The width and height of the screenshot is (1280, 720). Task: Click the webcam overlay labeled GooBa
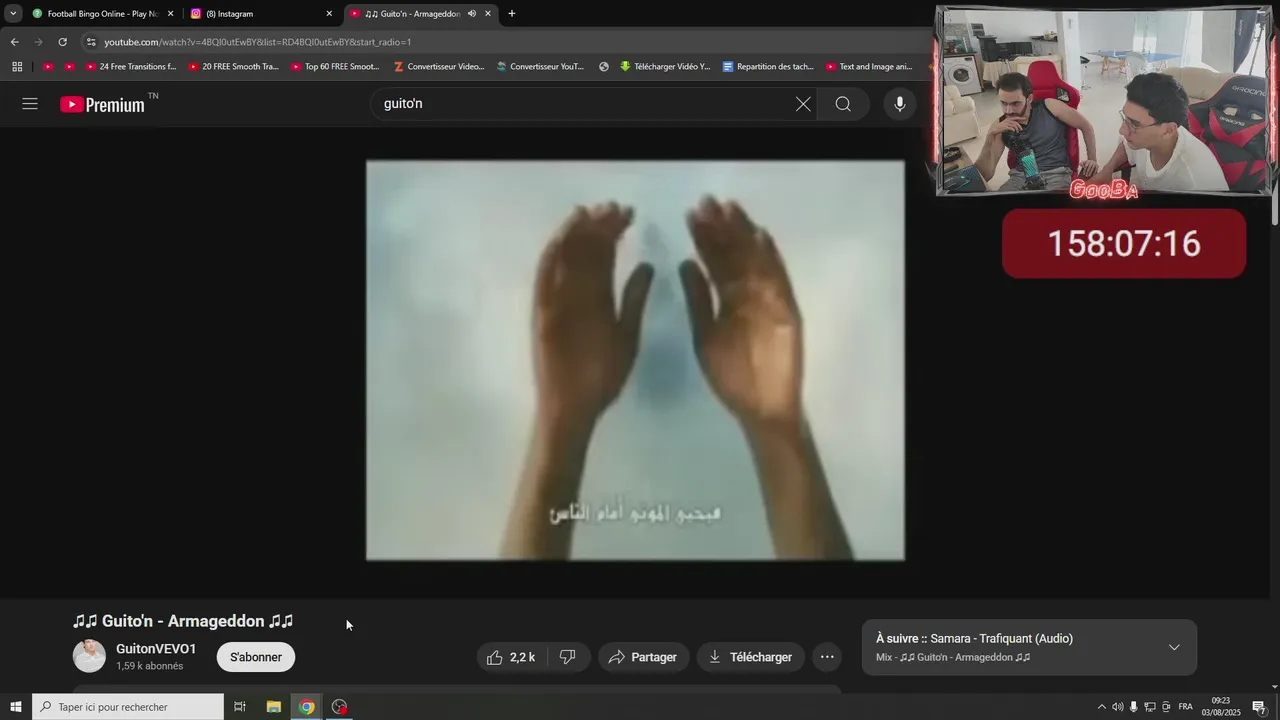point(1105,101)
